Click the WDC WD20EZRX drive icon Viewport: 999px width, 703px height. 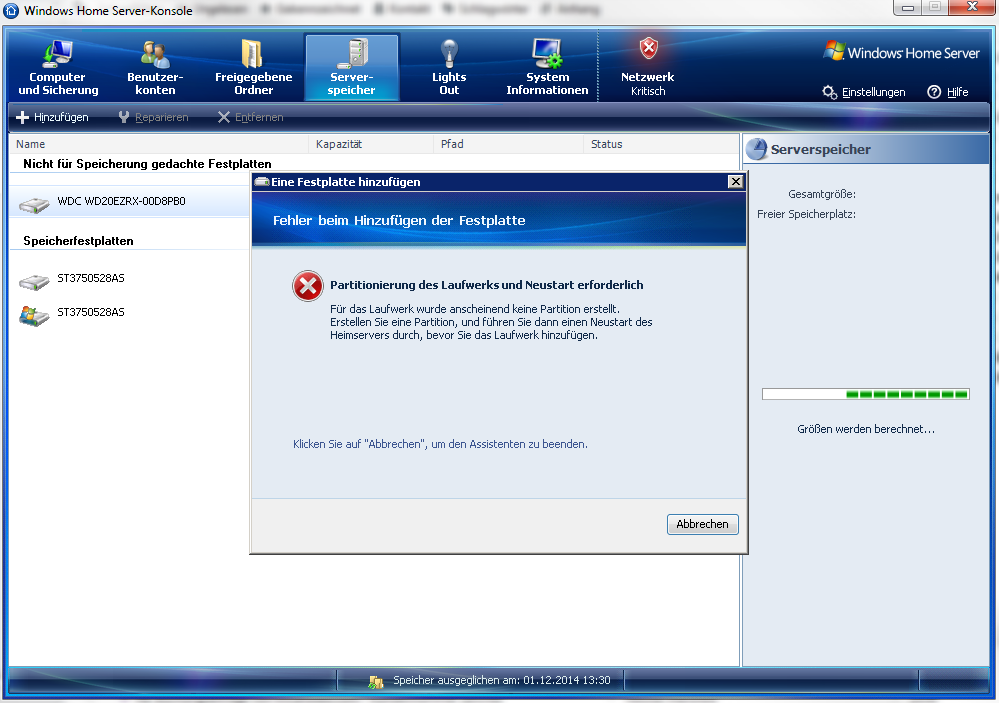coord(34,205)
